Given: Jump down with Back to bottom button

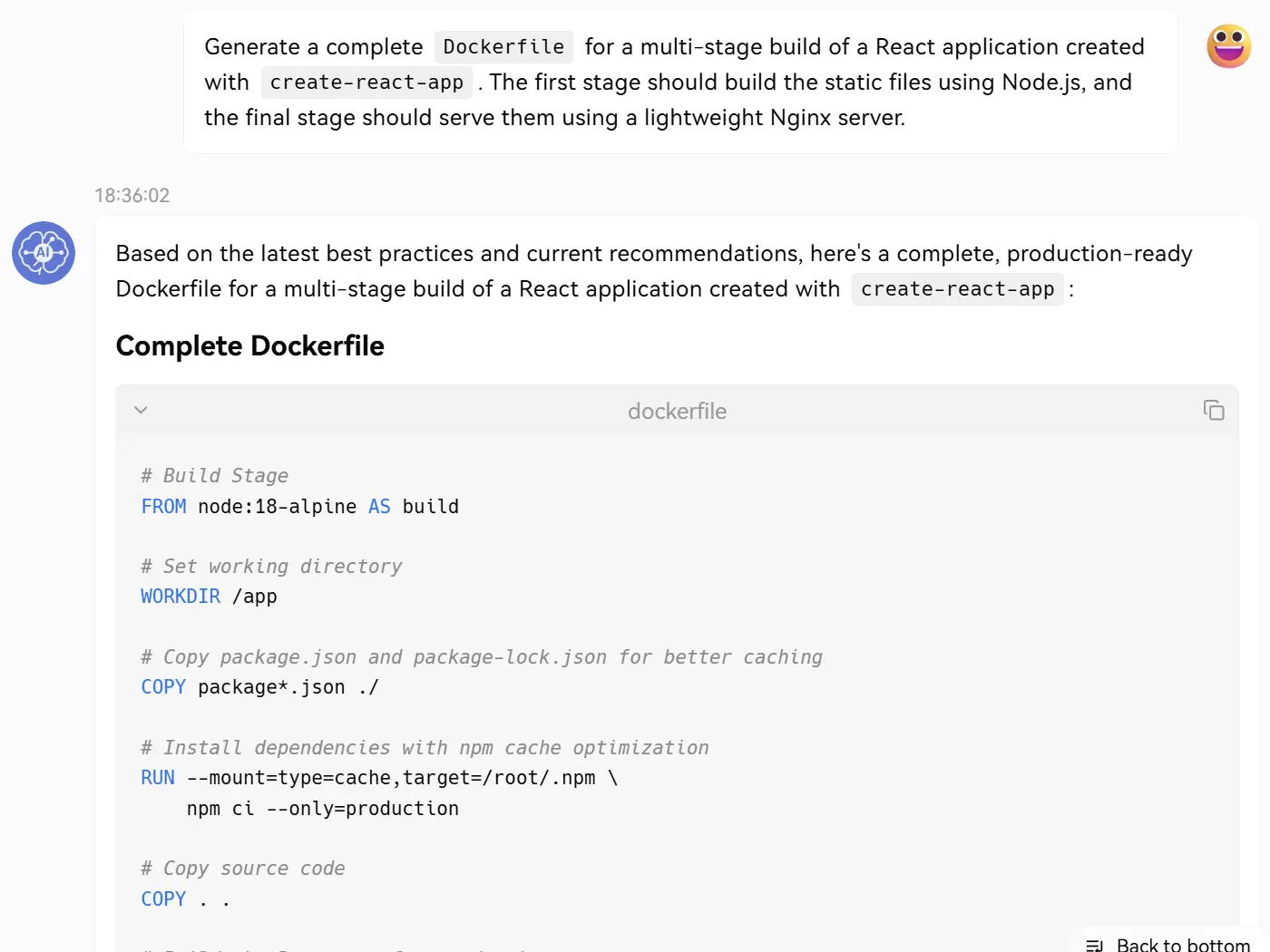Looking at the screenshot, I should (1169, 943).
